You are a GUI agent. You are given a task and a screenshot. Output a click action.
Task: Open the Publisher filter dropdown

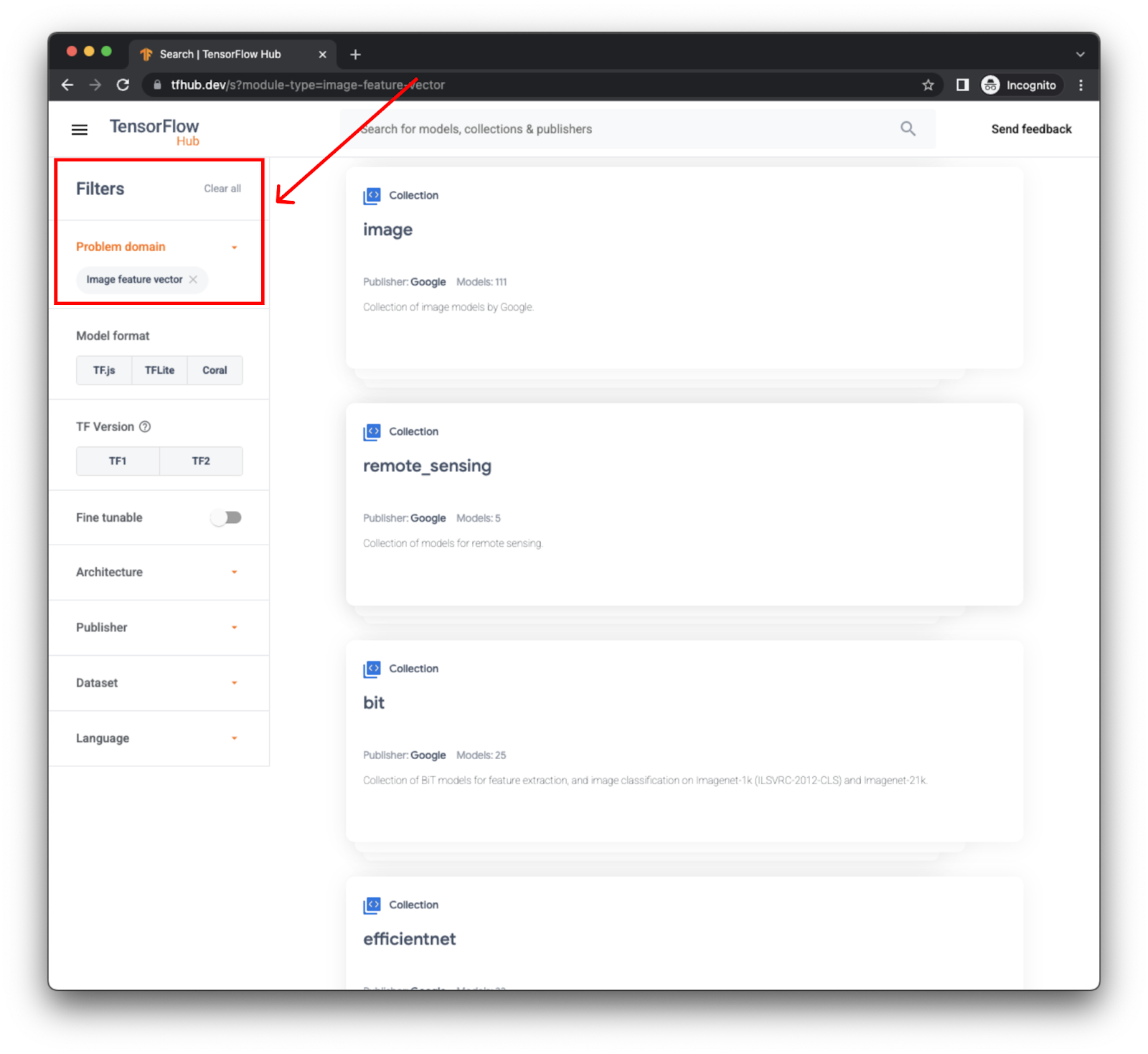coord(234,627)
